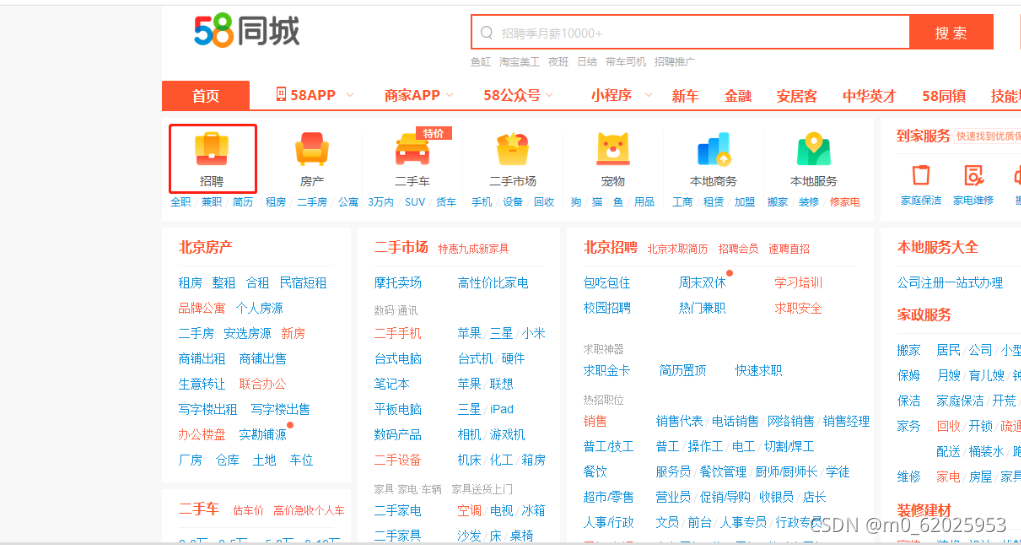Click the 淘宝美工 hot search link
The height and width of the screenshot is (545, 1021).
[x=519, y=62]
